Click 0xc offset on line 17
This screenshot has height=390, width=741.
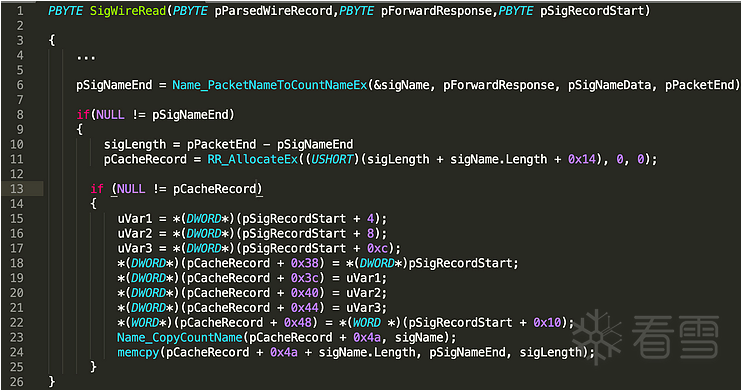point(377,249)
